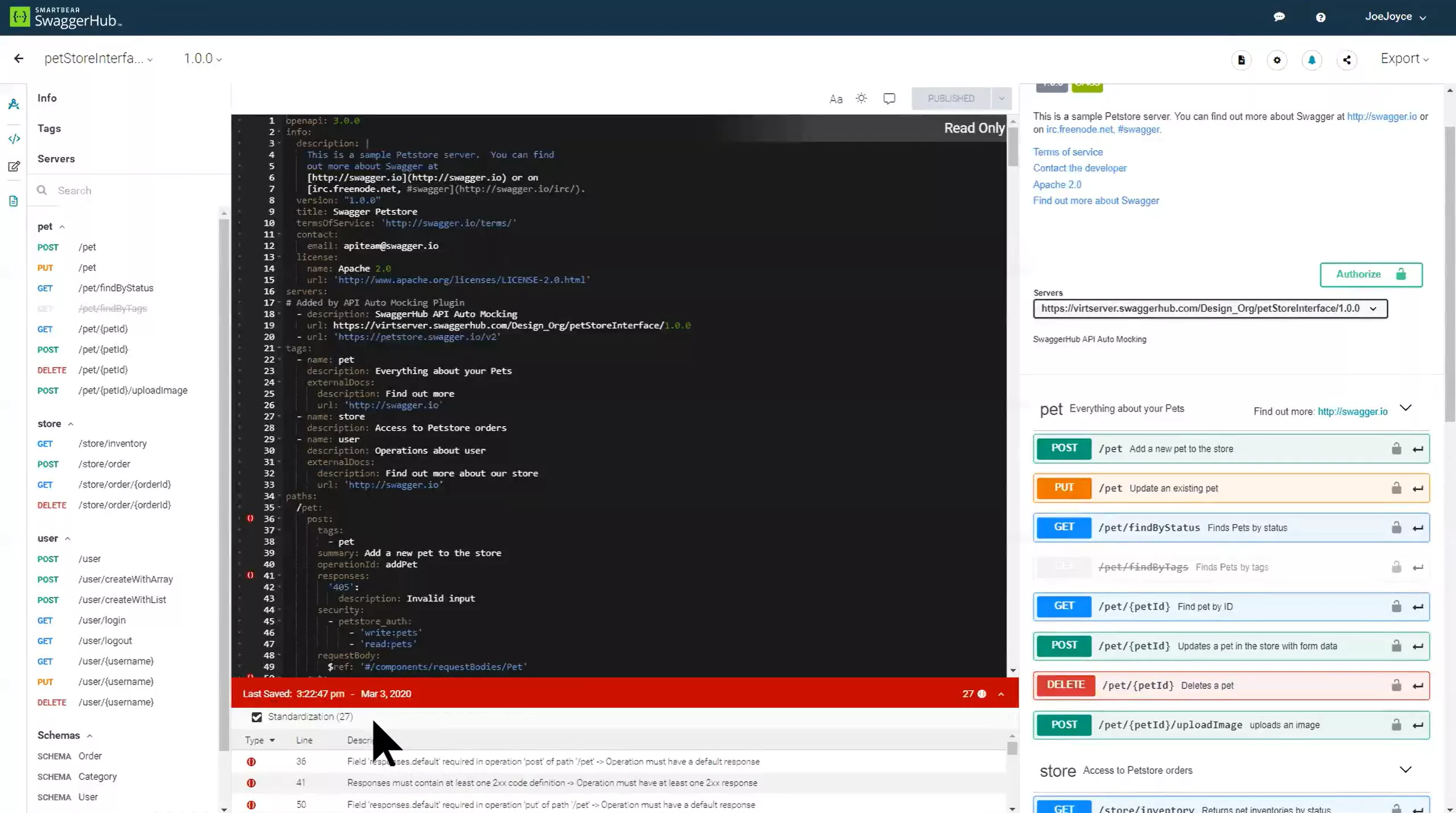This screenshot has width=1456, height=813.
Task: Open the help question mark icon
Action: point(1320,17)
